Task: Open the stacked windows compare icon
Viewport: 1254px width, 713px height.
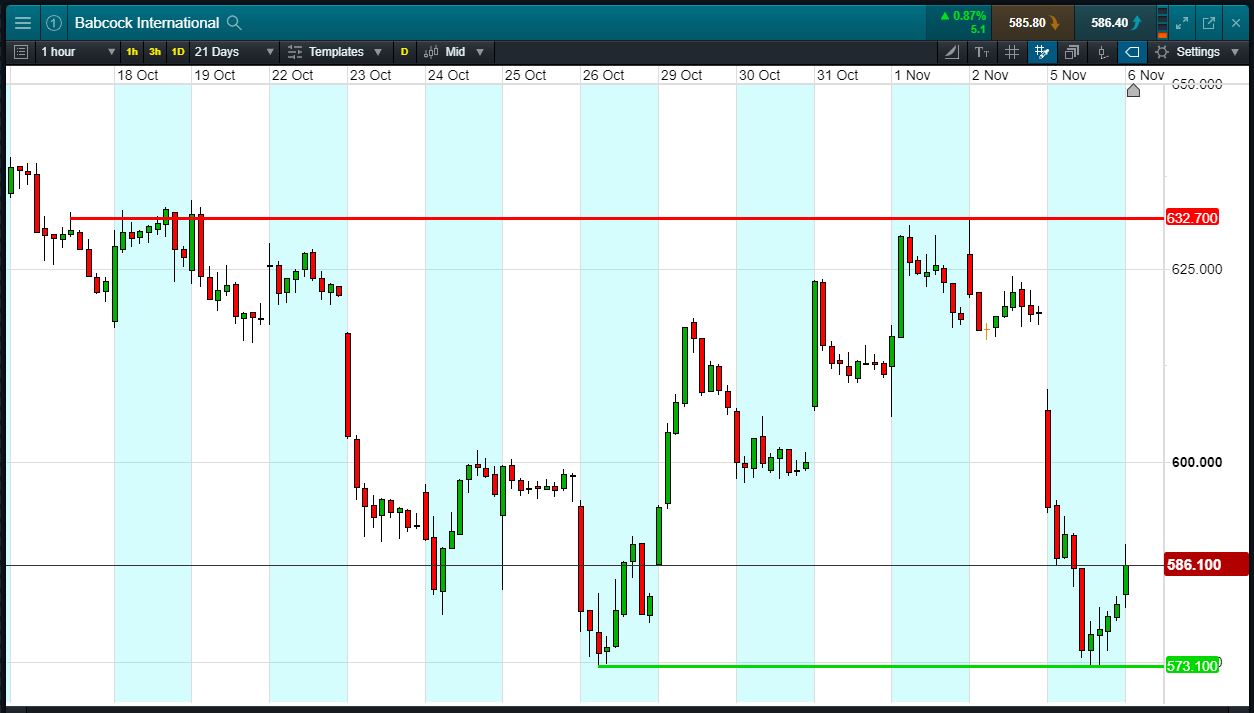Action: click(x=1072, y=52)
